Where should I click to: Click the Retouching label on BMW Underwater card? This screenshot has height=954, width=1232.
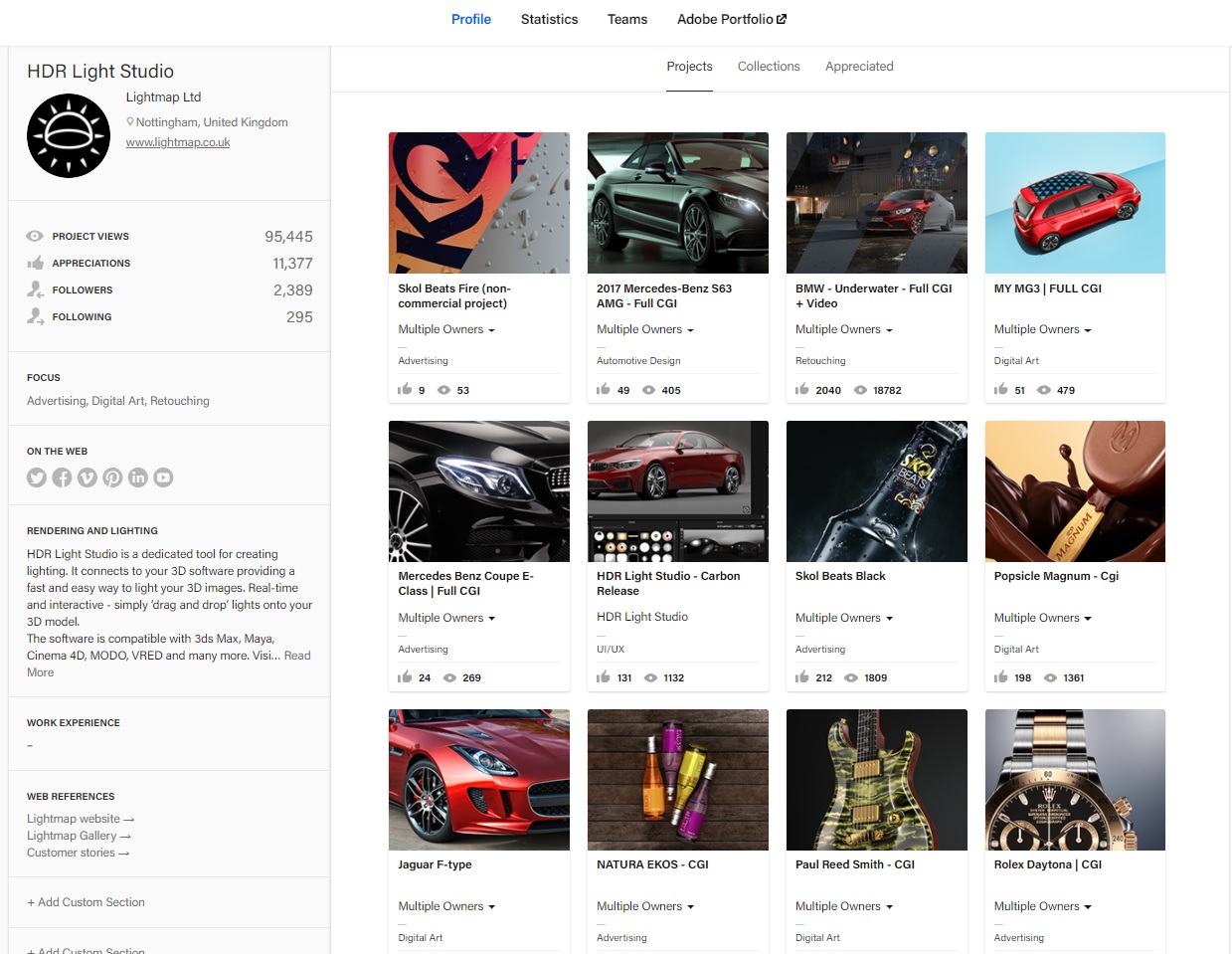820,361
